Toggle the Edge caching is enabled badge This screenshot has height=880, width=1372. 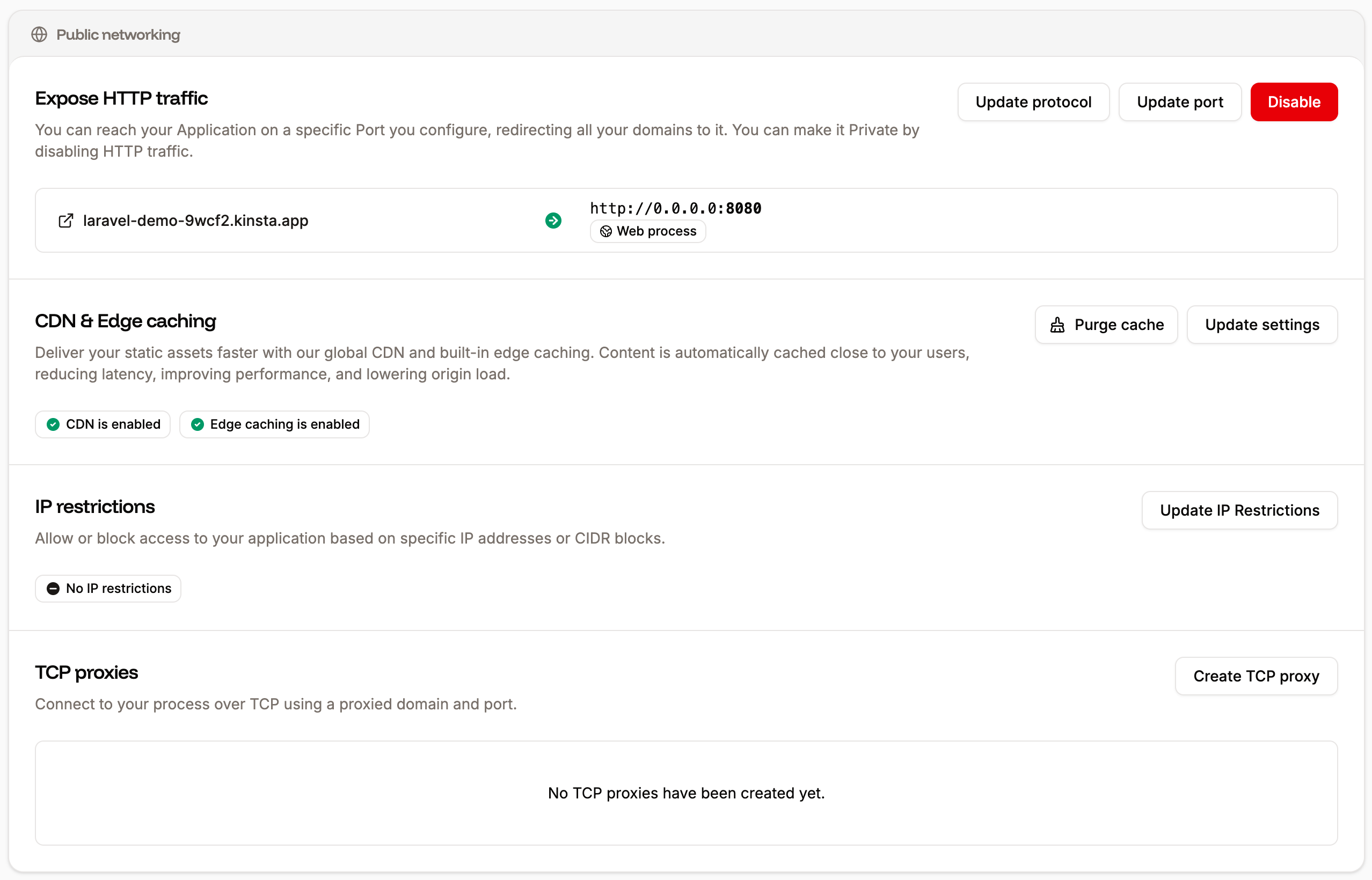pos(274,424)
